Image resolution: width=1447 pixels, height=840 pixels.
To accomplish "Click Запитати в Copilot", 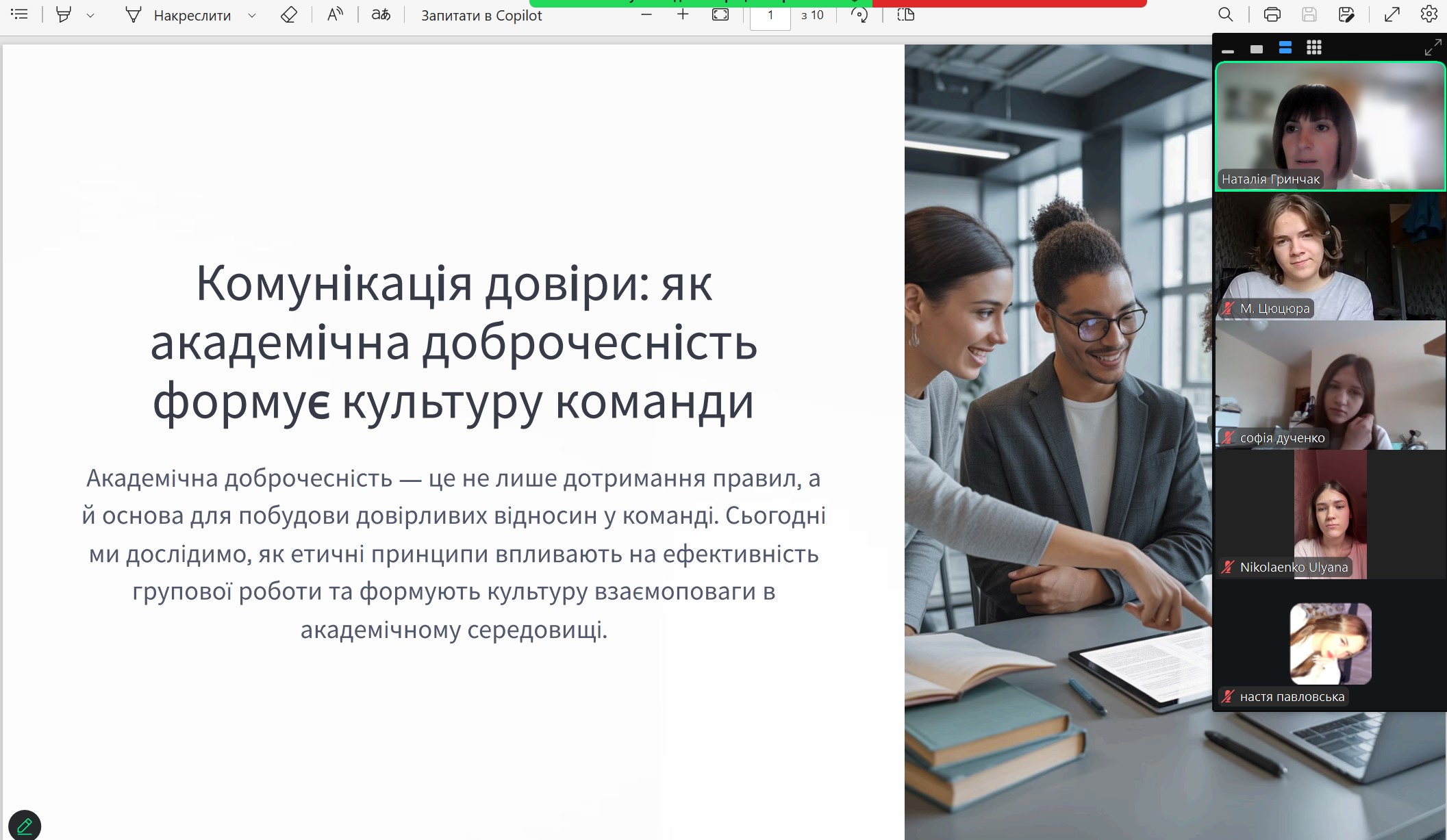I will (481, 16).
